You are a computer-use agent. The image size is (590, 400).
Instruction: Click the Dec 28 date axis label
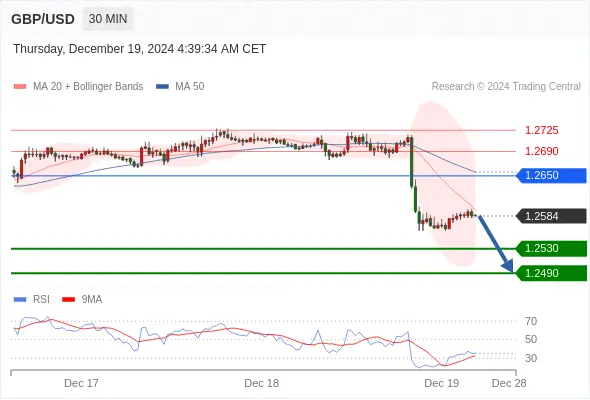pyautogui.click(x=509, y=383)
